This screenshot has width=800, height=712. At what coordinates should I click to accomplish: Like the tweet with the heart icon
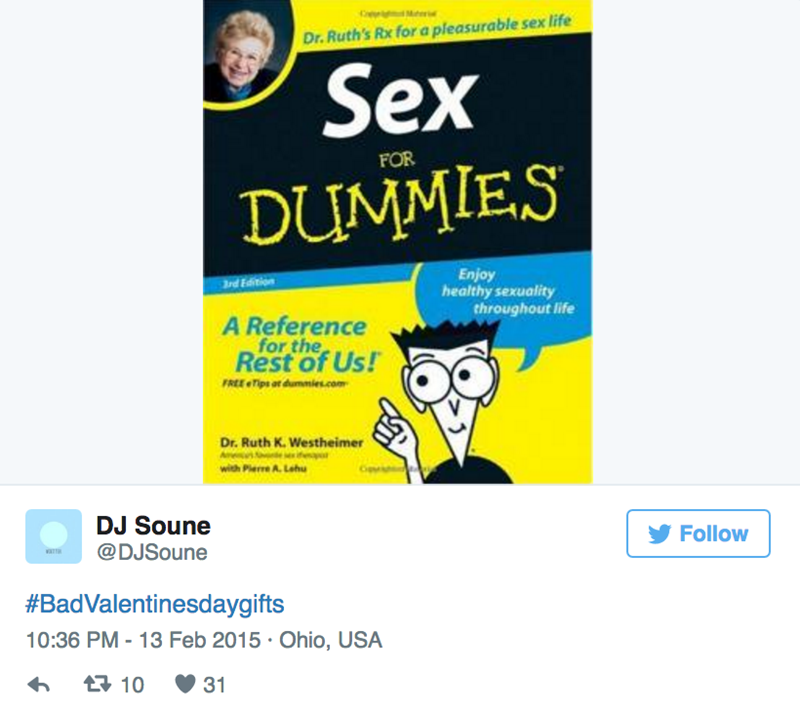185,685
